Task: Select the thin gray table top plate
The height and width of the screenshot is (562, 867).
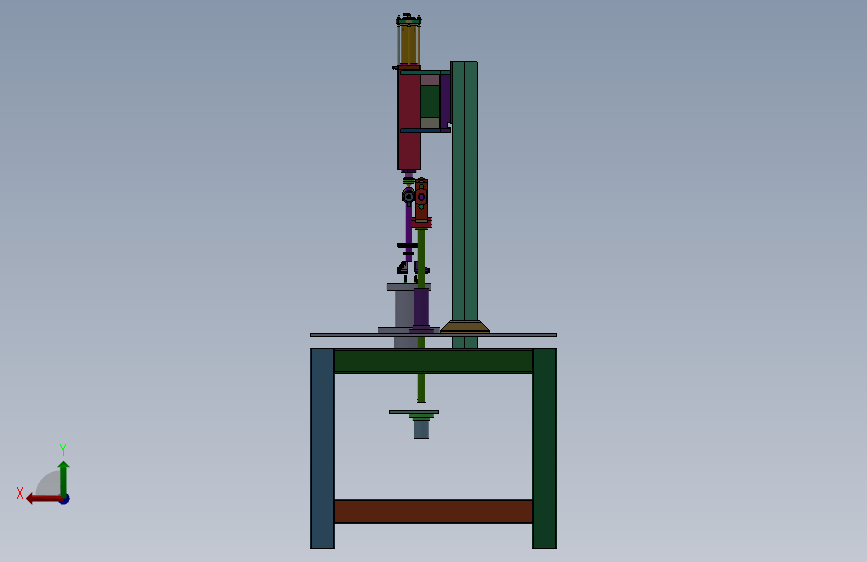Action: pos(434,335)
